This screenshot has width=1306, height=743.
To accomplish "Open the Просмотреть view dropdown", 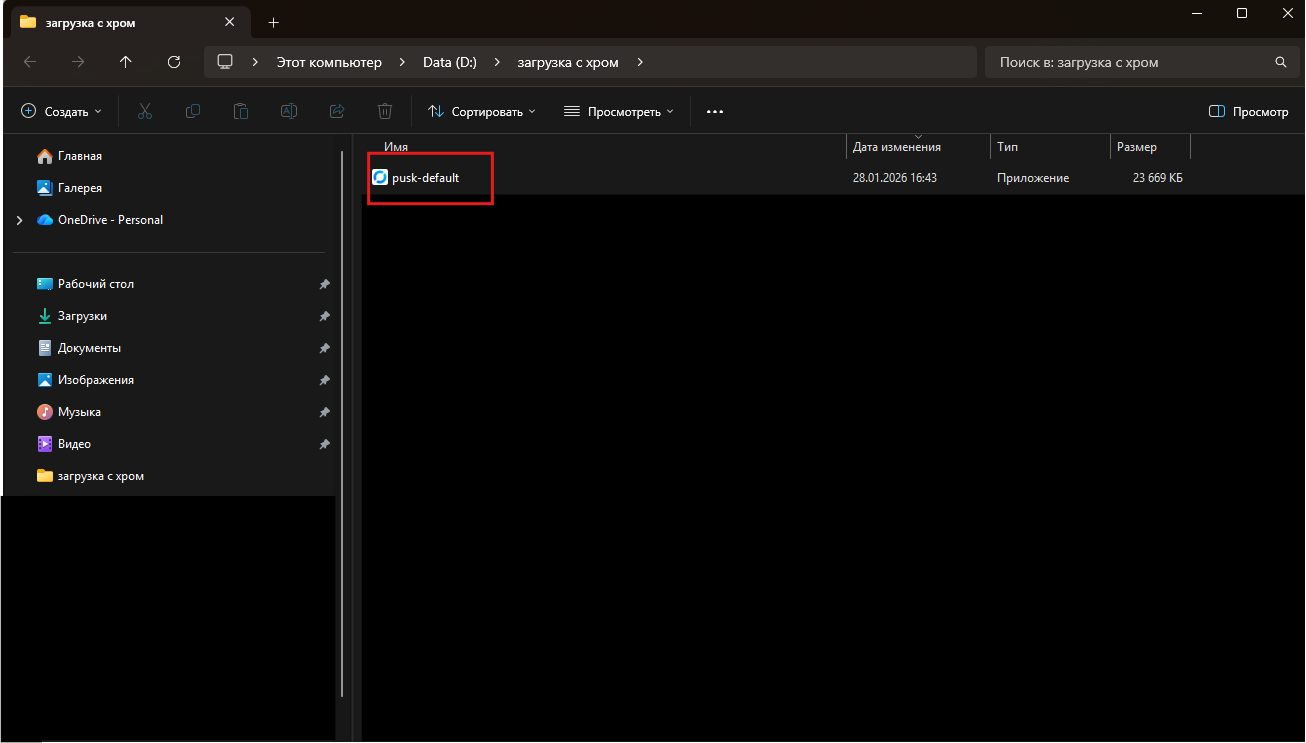I will click(x=619, y=112).
